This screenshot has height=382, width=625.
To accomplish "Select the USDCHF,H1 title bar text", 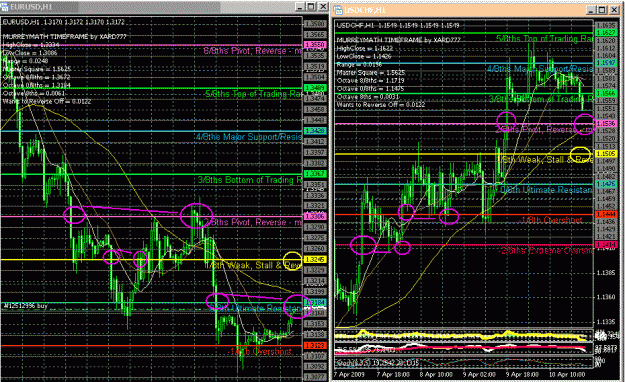I will pos(364,10).
